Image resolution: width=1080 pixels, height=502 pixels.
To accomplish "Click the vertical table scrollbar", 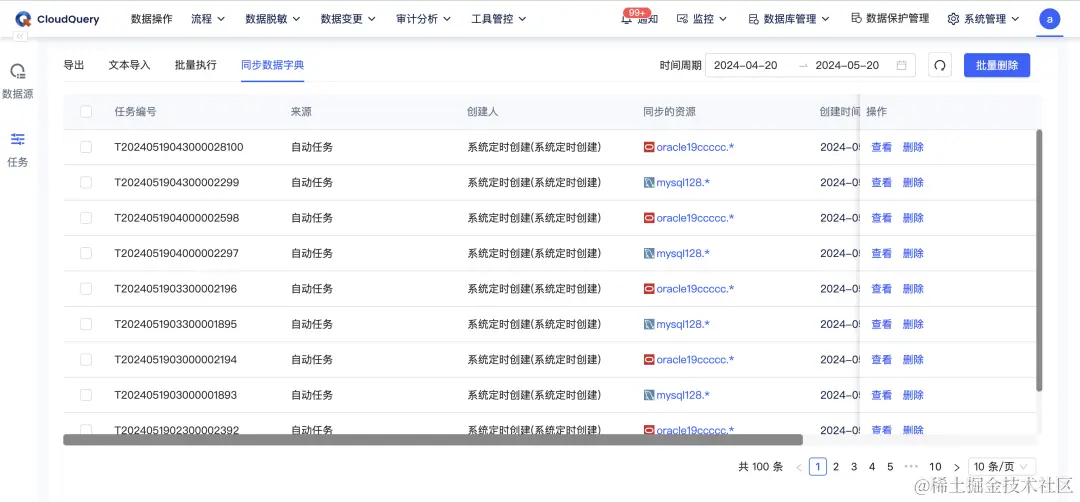I will tap(1039, 261).
